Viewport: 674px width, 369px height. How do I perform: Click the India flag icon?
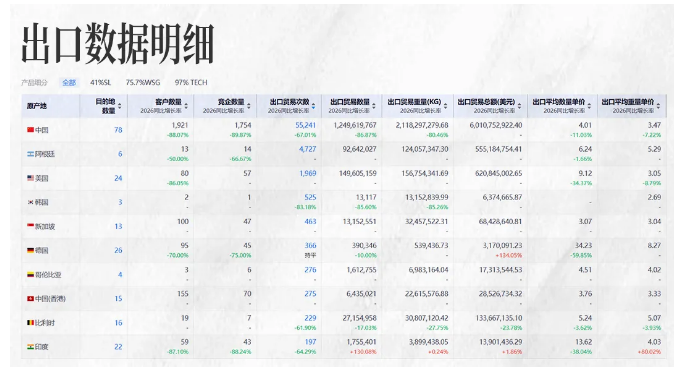31,346
